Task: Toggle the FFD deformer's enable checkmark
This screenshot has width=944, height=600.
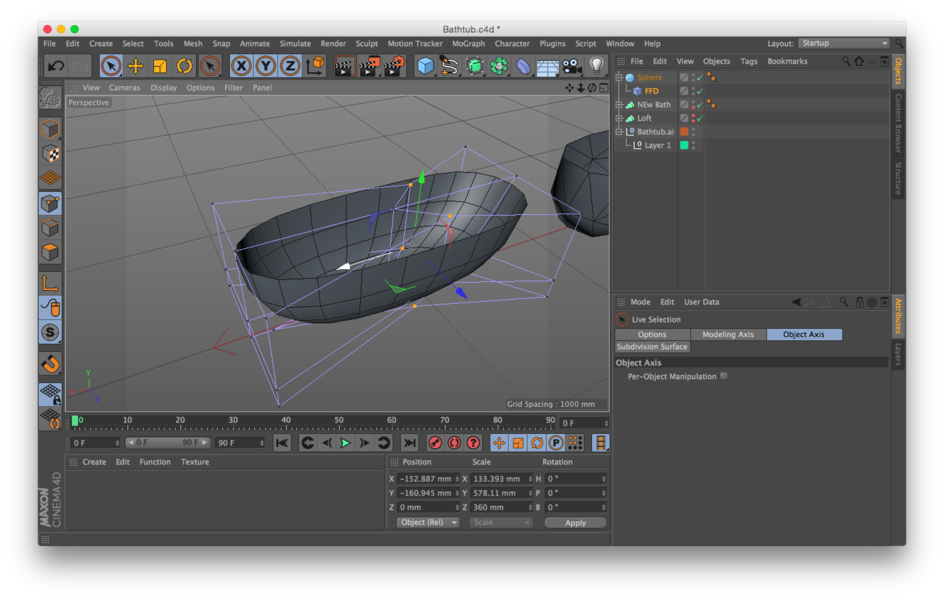Action: (700, 91)
